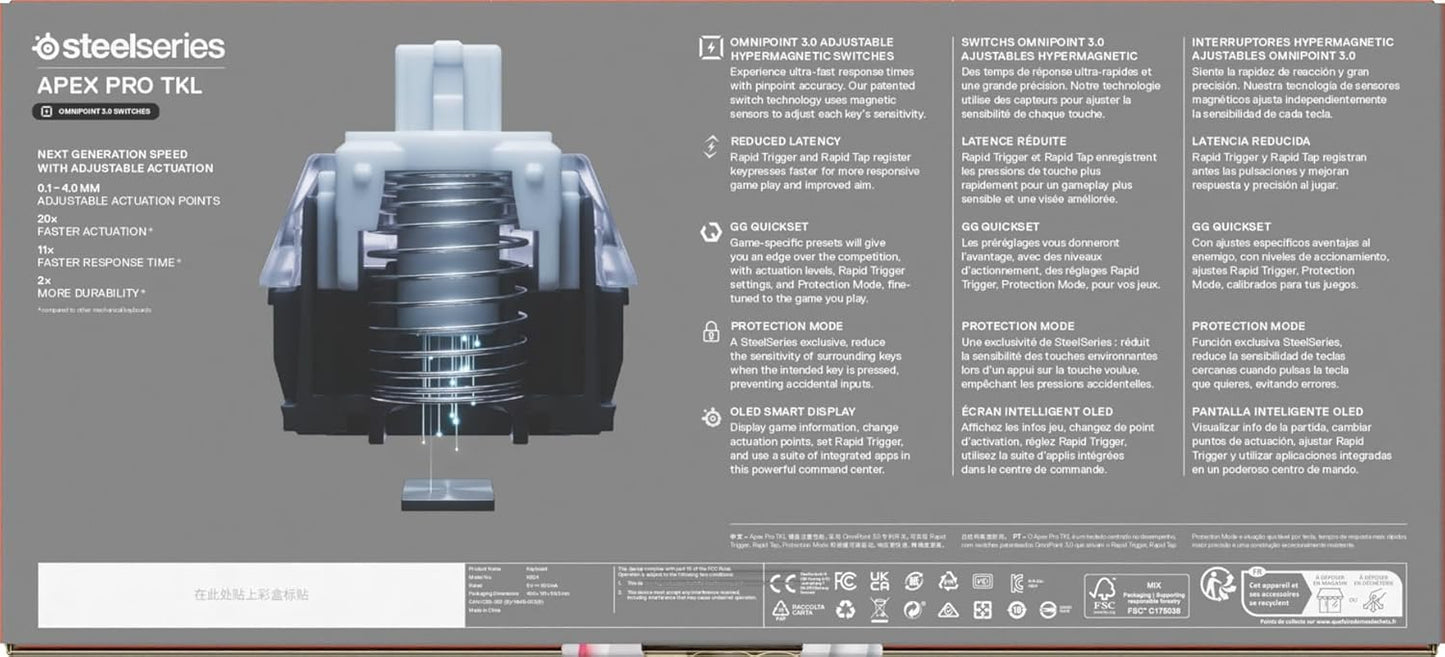The height and width of the screenshot is (657, 1445).
Task: Click the FSC Mix packaging label
Action: click(1136, 594)
